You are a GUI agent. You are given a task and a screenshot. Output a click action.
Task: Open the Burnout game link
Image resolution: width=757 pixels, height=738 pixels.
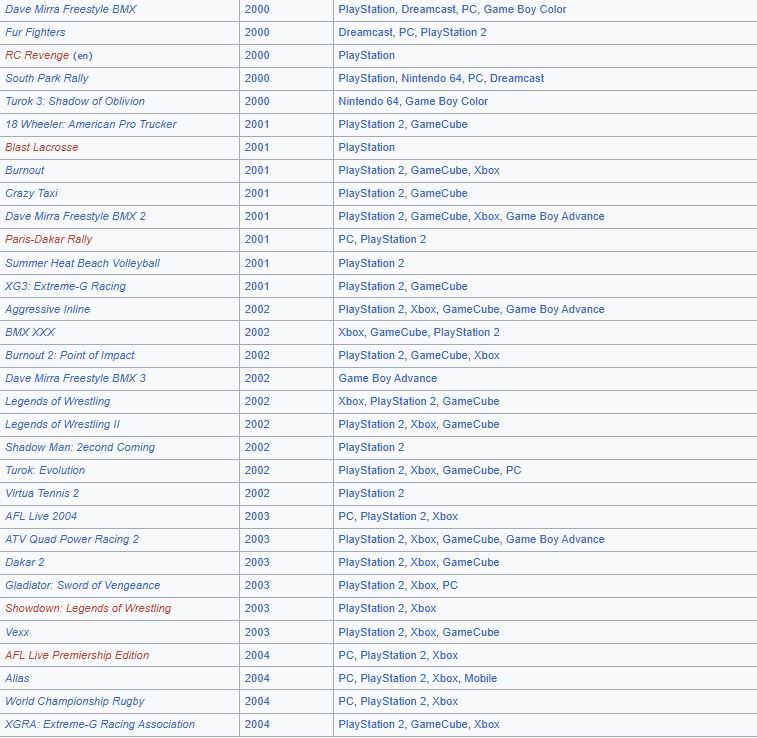click(x=25, y=170)
